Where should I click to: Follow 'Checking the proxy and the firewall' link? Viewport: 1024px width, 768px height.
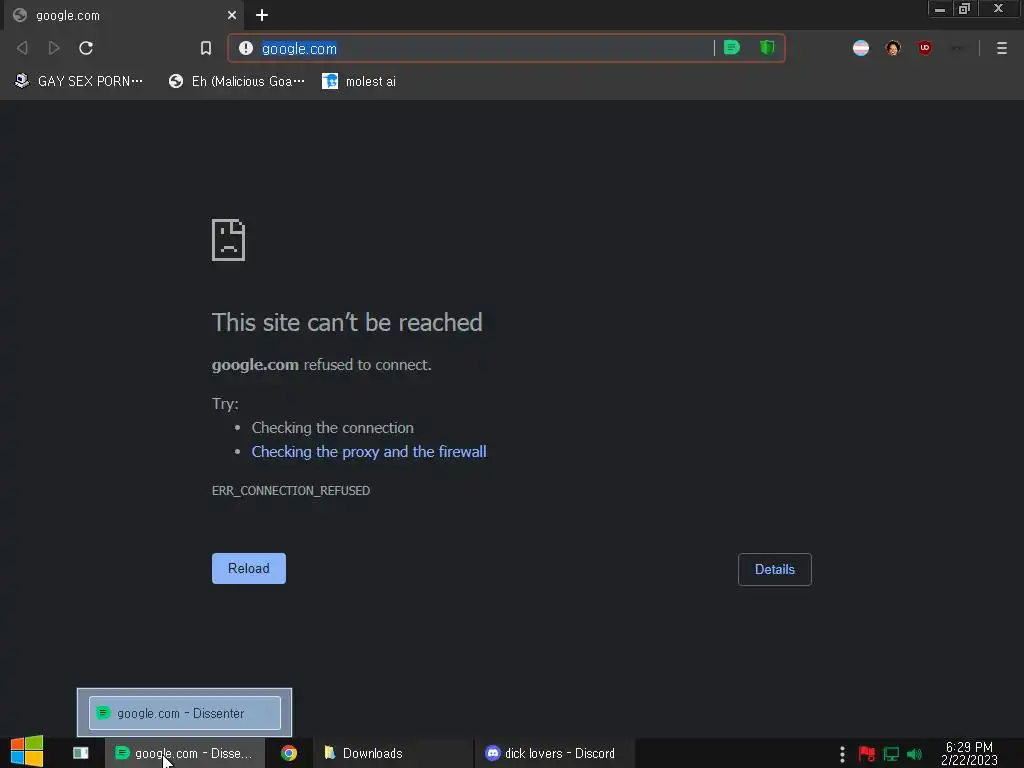(369, 452)
